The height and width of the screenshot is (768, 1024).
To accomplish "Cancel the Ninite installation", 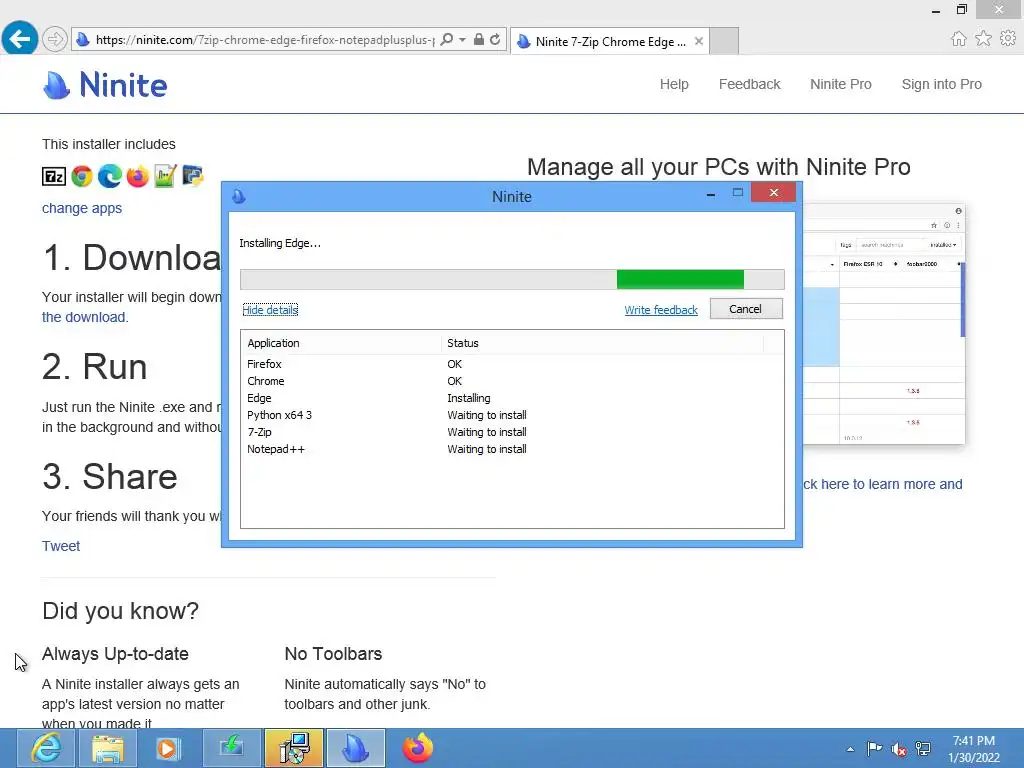I will (x=746, y=309).
